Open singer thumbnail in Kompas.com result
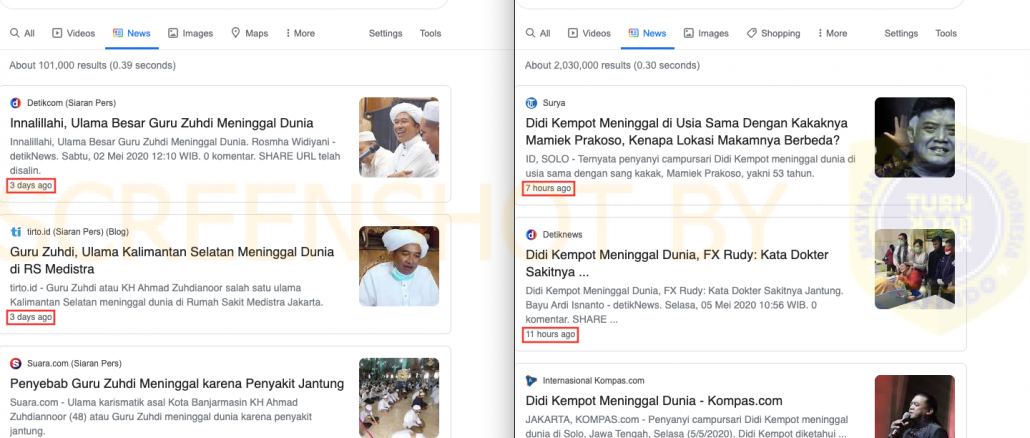Image resolution: width=1030 pixels, height=438 pixels. click(x=914, y=406)
